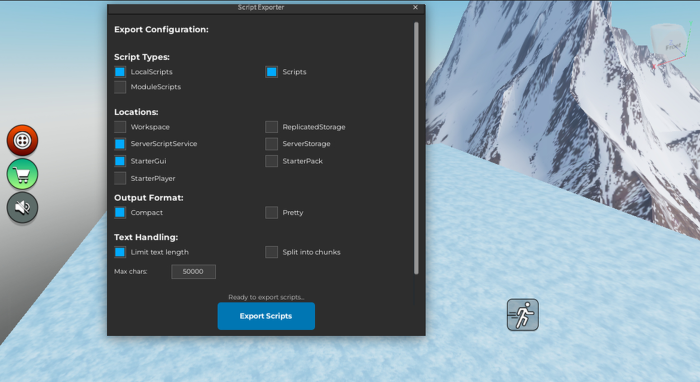Click the 'Text Handling:' heading
This screenshot has width=700, height=382.
(146, 237)
